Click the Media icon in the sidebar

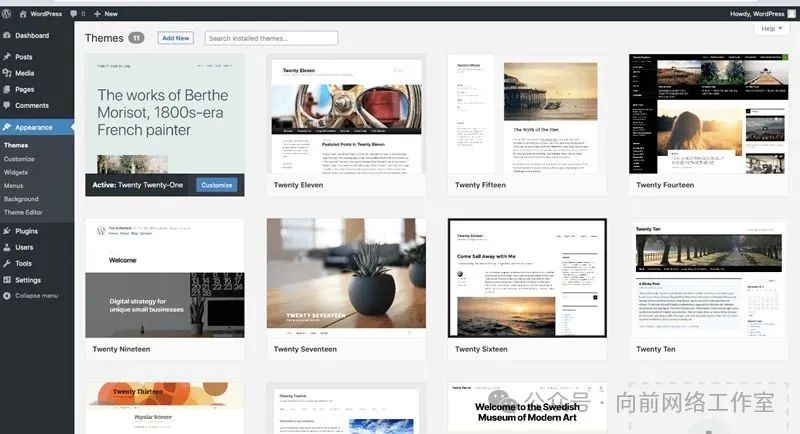[x=7, y=73]
